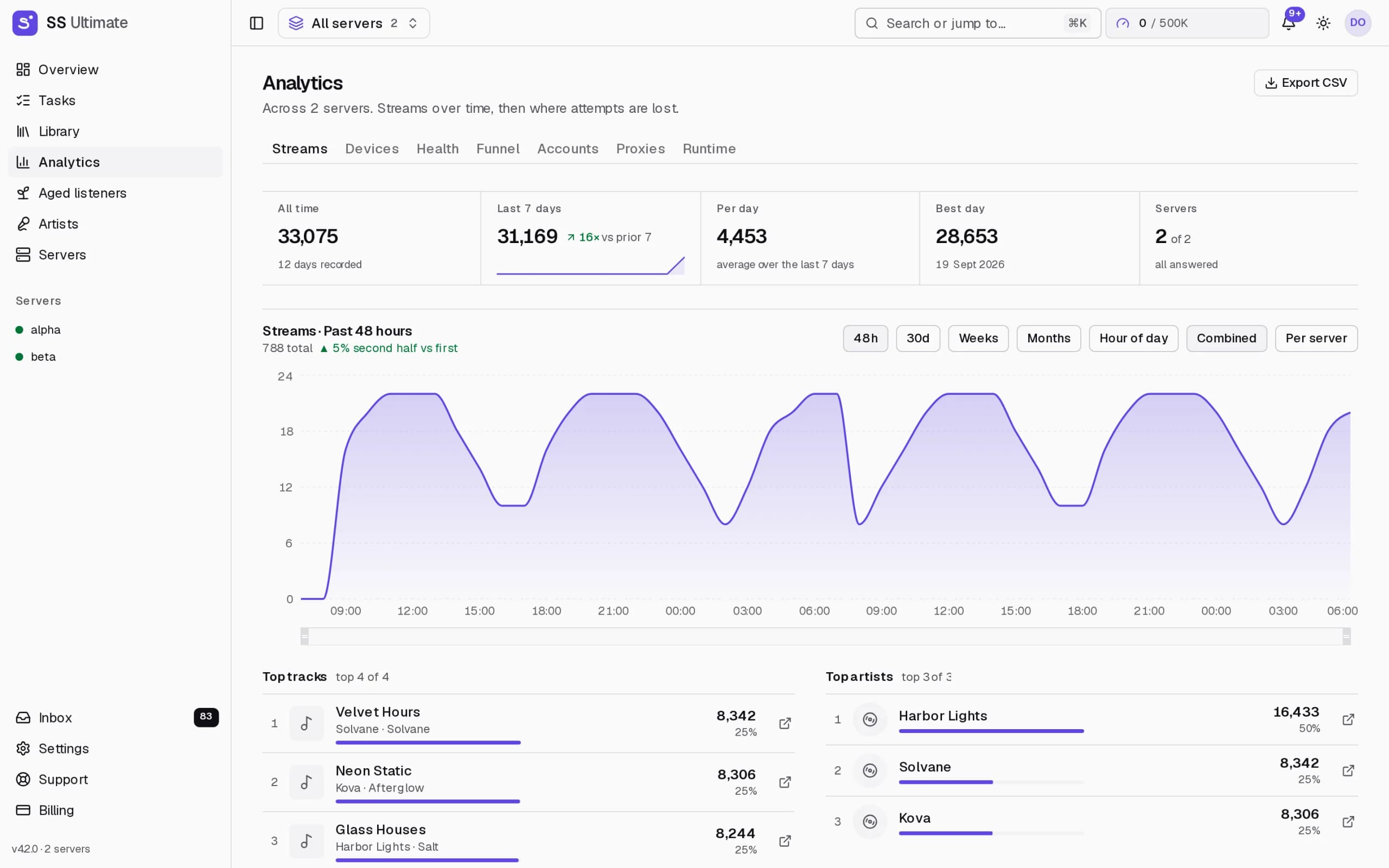Toggle the sidebar panel icon

point(257,23)
